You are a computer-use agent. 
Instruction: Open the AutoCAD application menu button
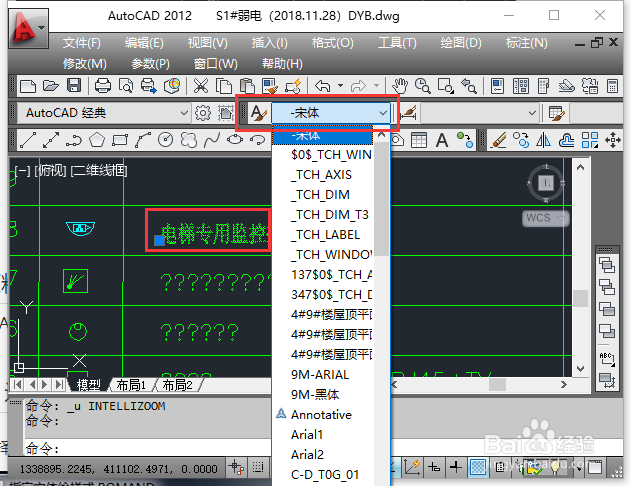tap(29, 29)
